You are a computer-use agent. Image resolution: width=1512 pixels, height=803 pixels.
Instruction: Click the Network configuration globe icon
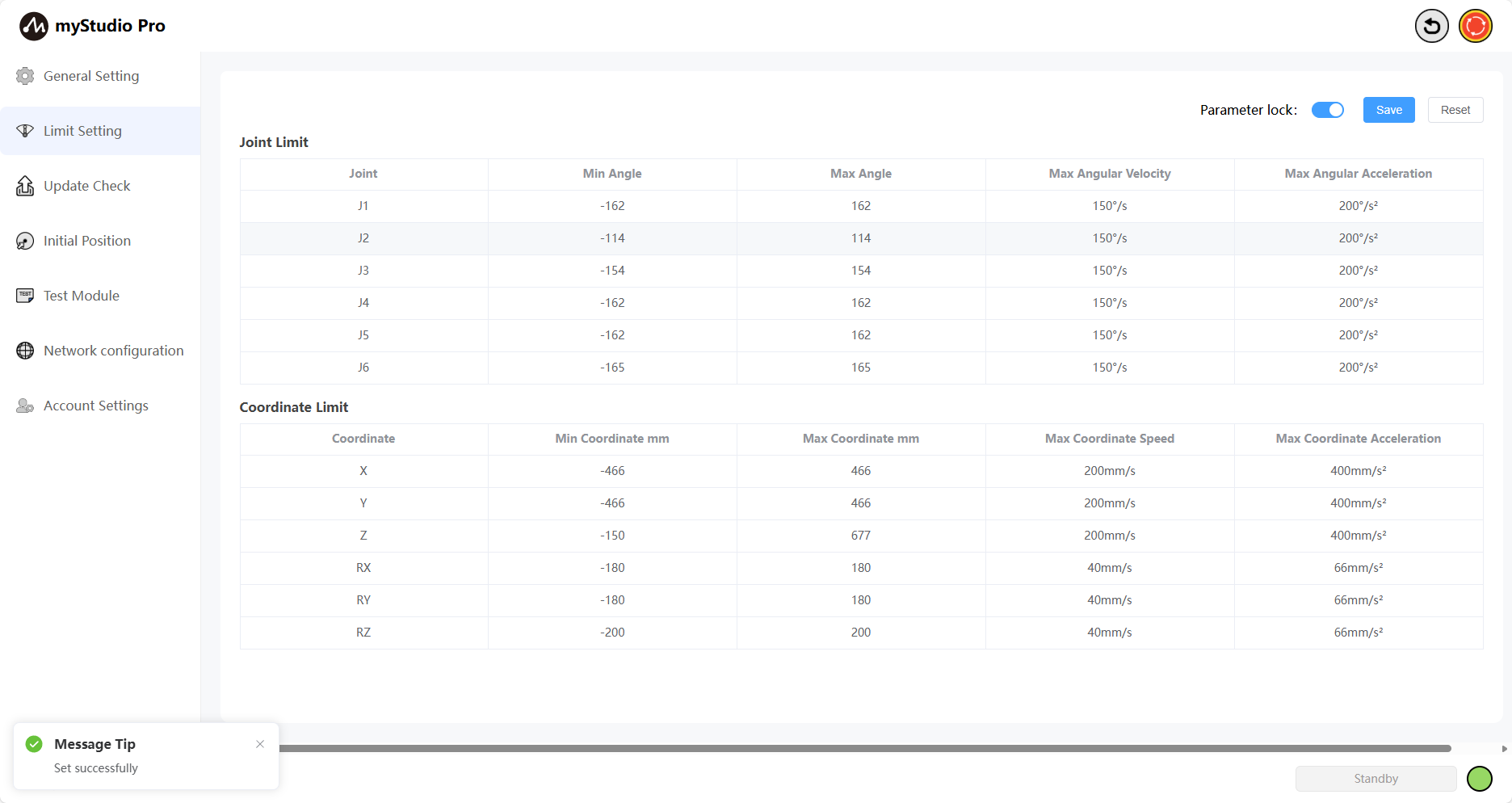coord(25,351)
